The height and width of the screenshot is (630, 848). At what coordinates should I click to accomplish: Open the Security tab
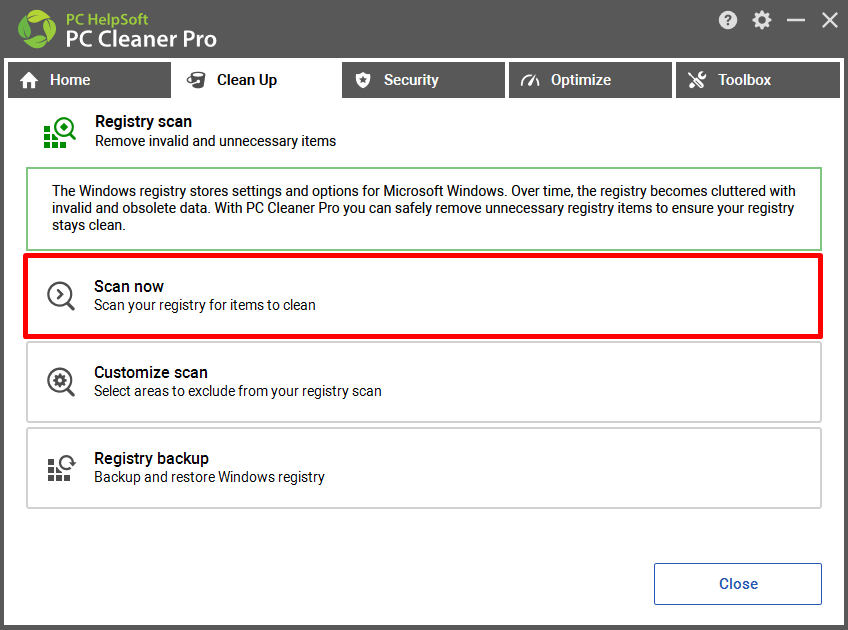(423, 80)
